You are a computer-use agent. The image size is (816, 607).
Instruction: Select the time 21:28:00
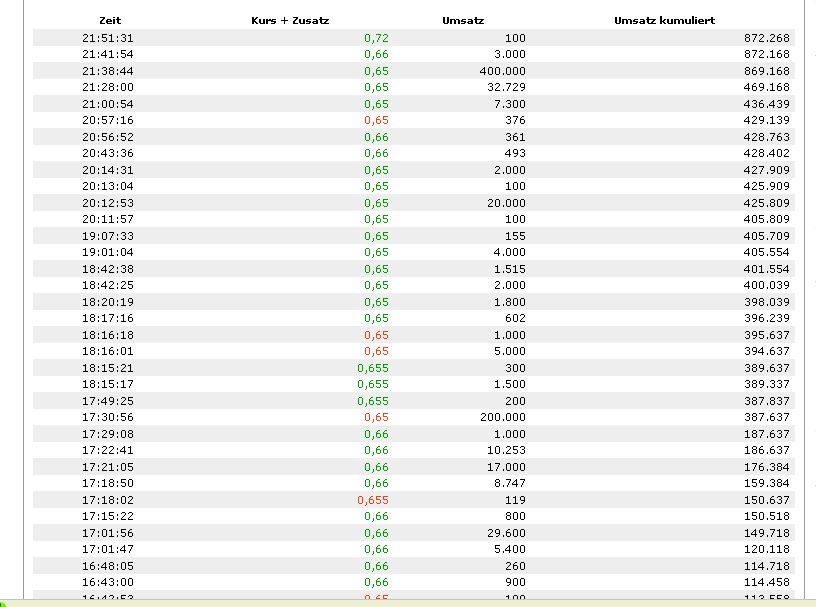click(x=108, y=87)
